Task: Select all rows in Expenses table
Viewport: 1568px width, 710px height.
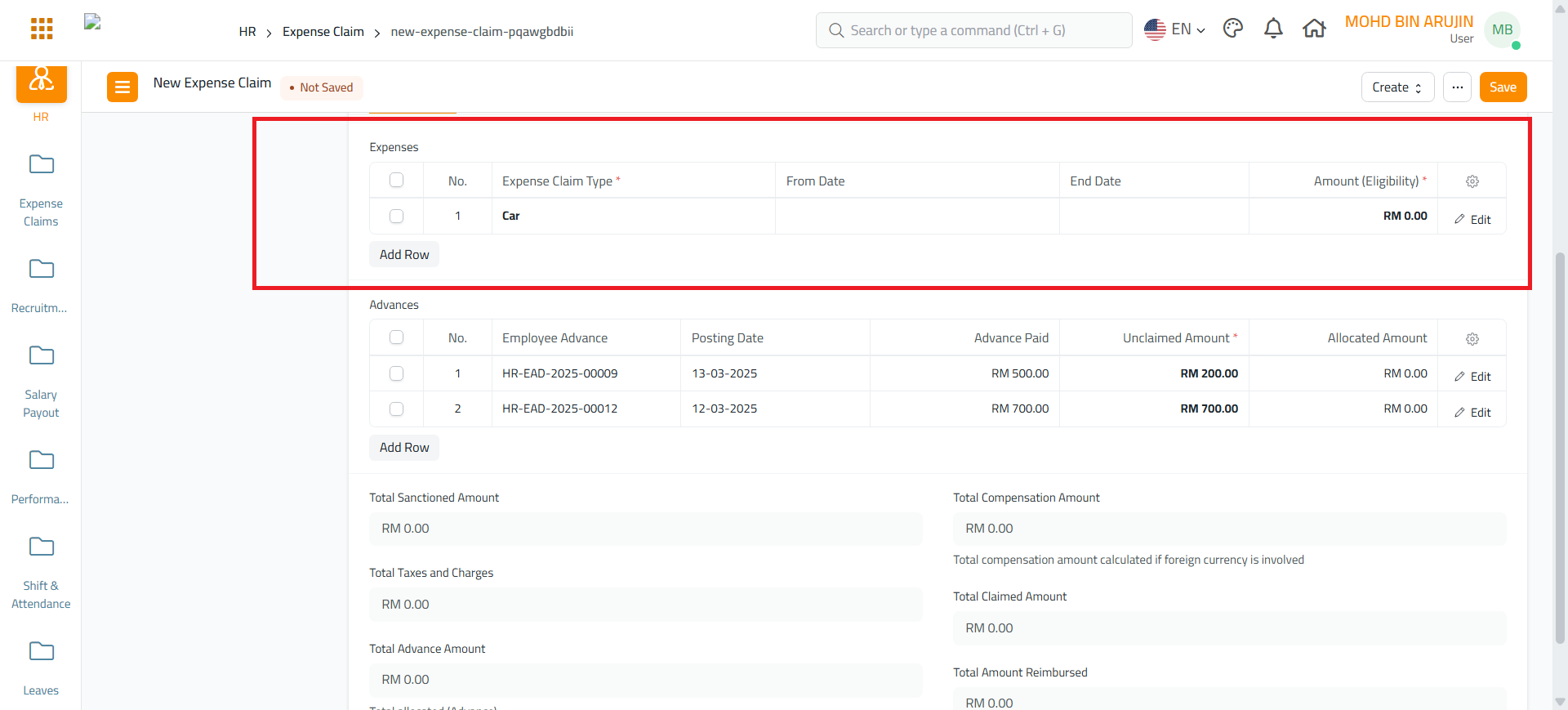Action: coord(397,181)
